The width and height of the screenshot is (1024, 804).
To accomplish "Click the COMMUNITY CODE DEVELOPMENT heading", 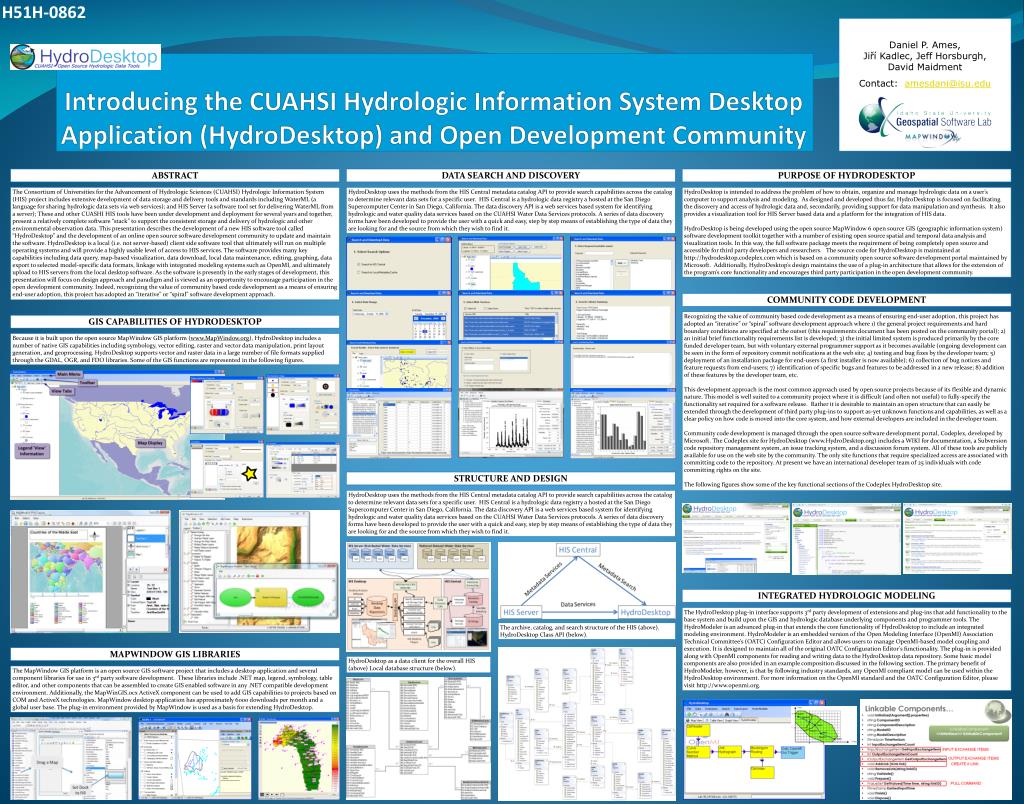I will [x=846, y=300].
